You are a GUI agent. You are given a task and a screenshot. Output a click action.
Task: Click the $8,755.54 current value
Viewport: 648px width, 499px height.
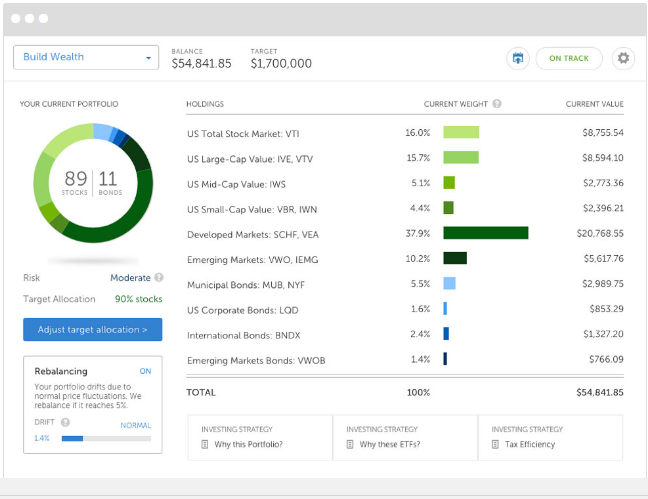(603, 133)
